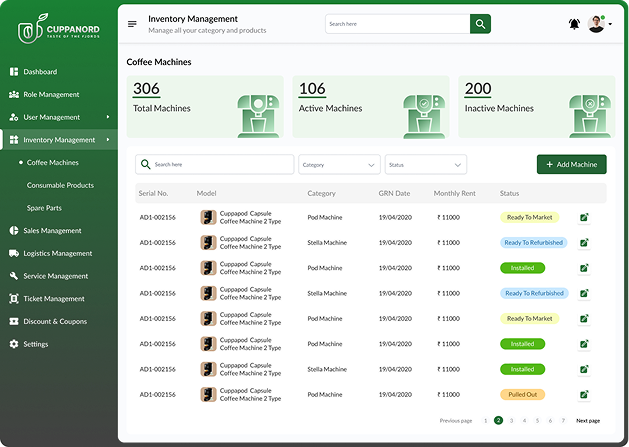Click the User Management icon
The image size is (629, 447).
(14, 117)
